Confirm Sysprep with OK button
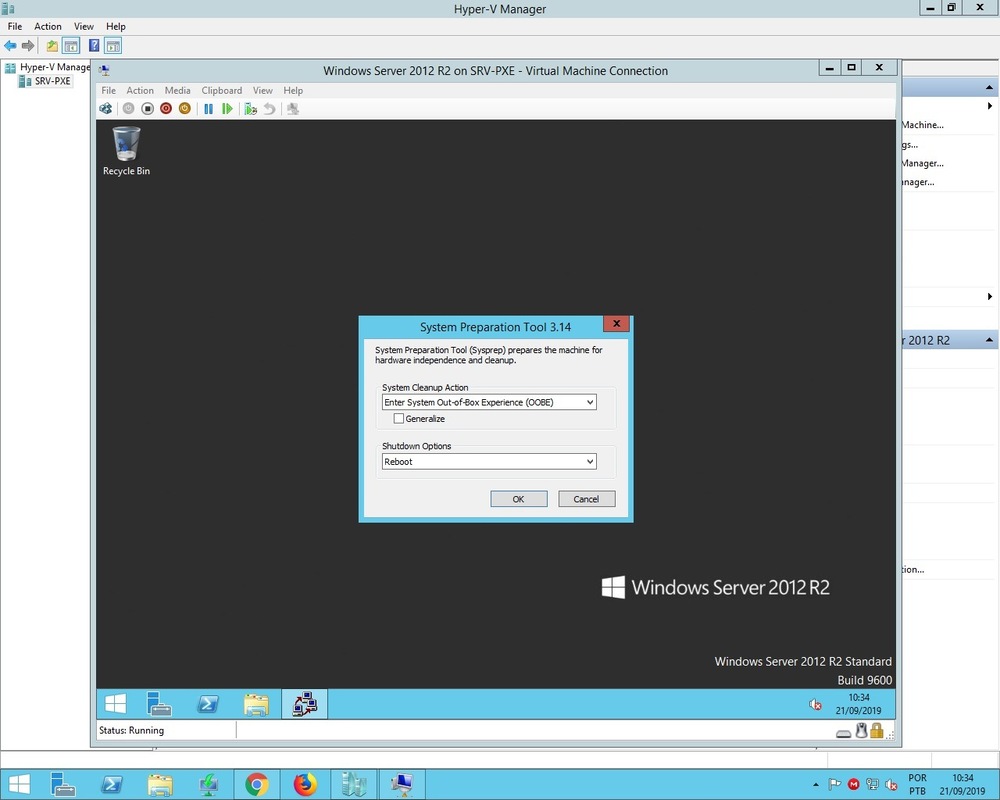Viewport: 1000px width, 800px height. click(x=518, y=499)
